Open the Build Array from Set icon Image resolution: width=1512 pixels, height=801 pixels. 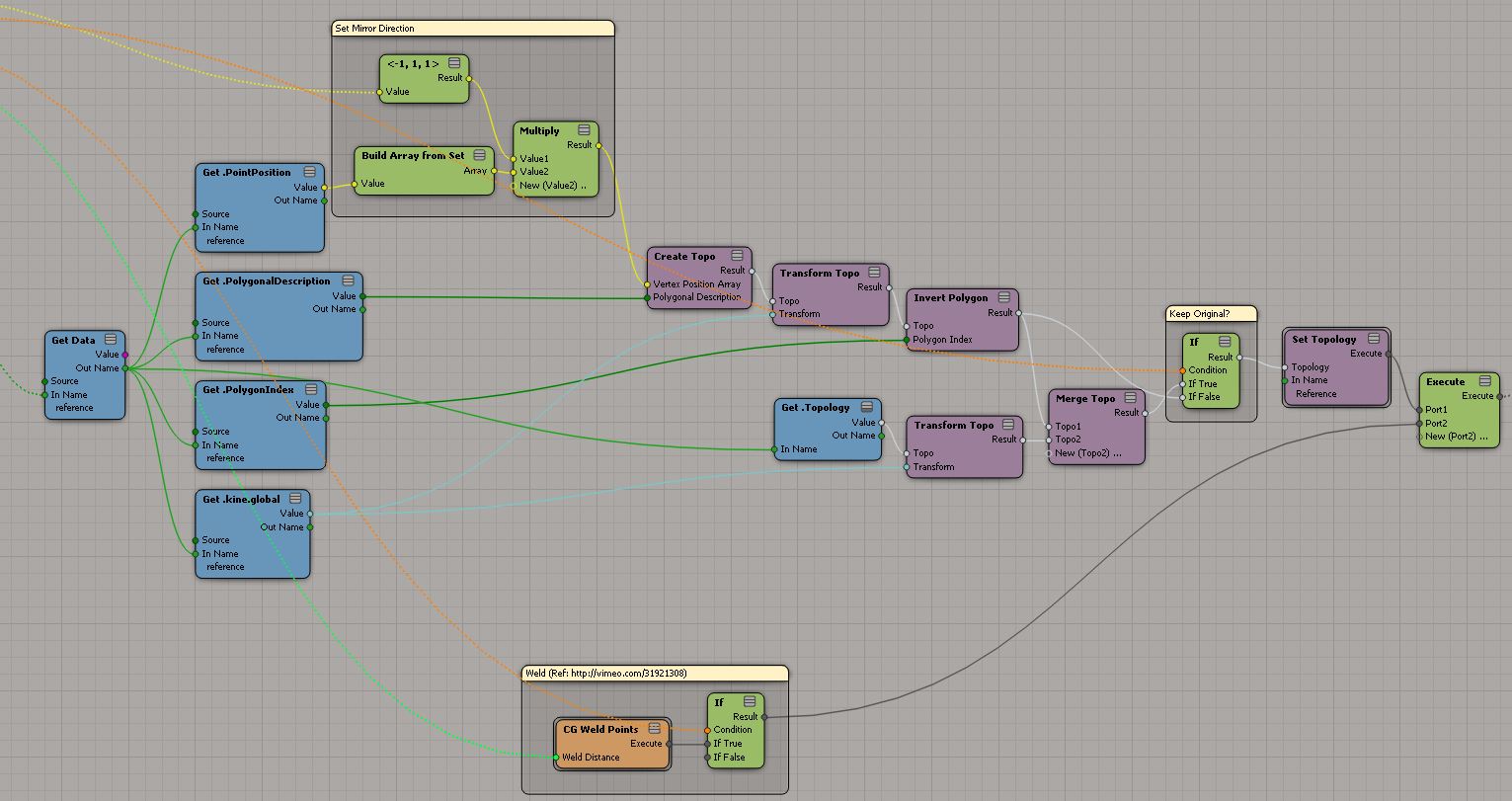click(x=479, y=155)
